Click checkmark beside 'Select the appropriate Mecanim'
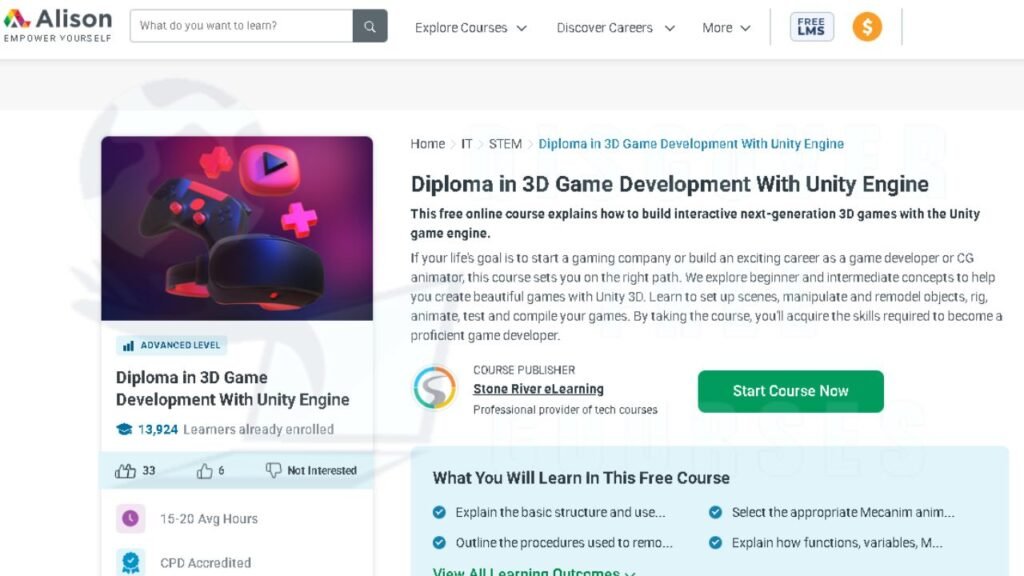 tap(715, 512)
